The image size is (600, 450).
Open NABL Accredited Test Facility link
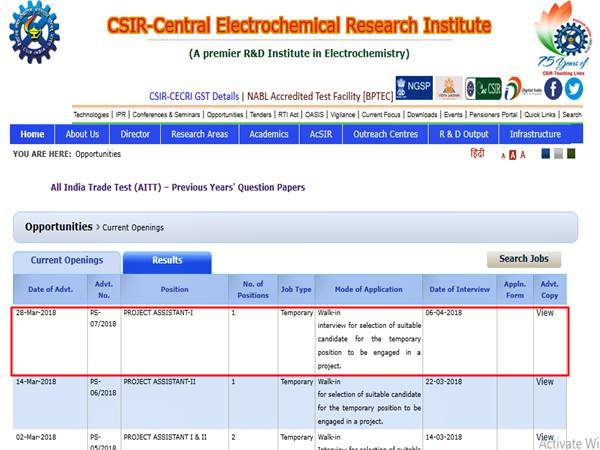[x=320, y=96]
